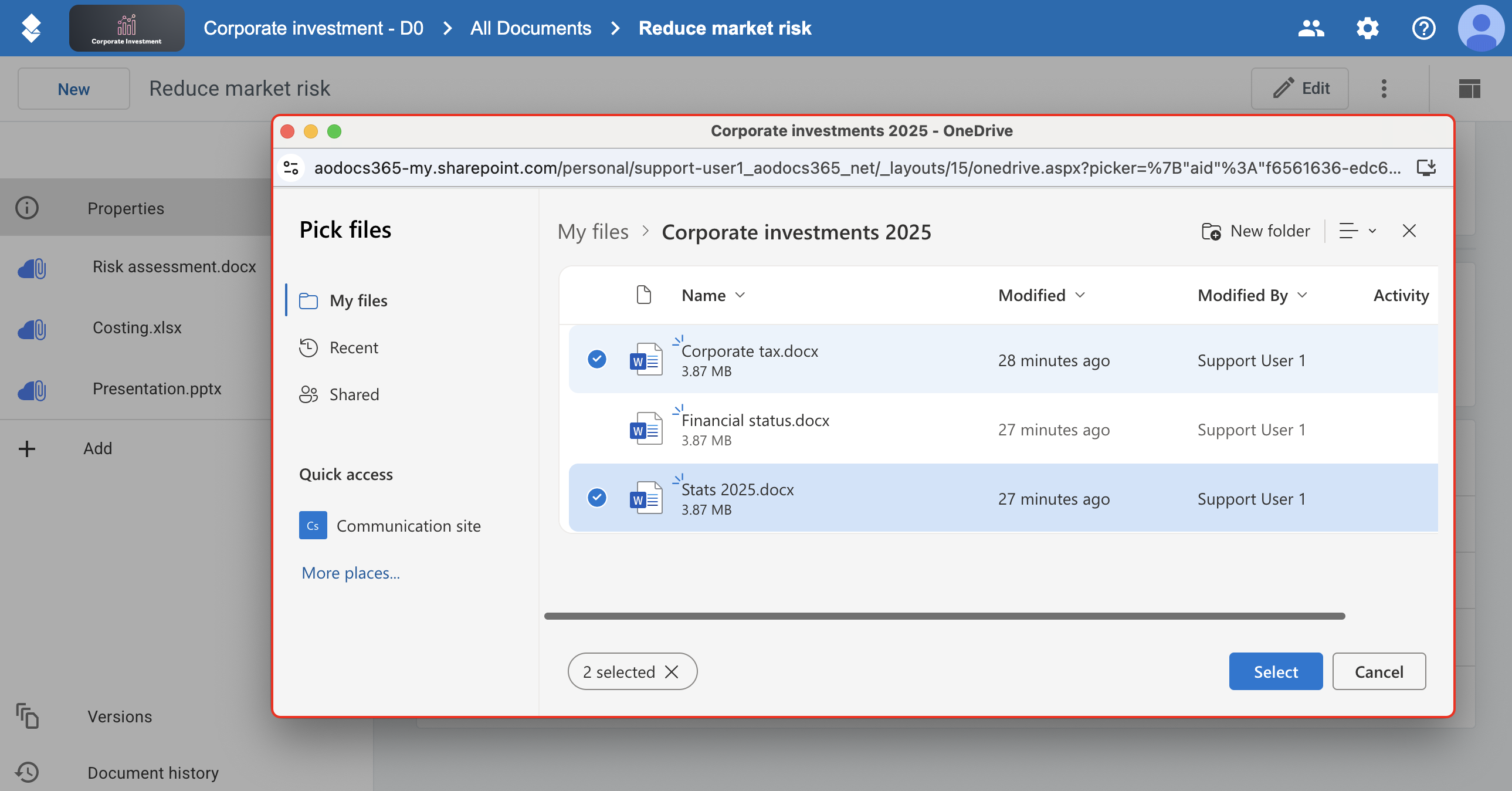Open the help question mark icon

point(1423,28)
